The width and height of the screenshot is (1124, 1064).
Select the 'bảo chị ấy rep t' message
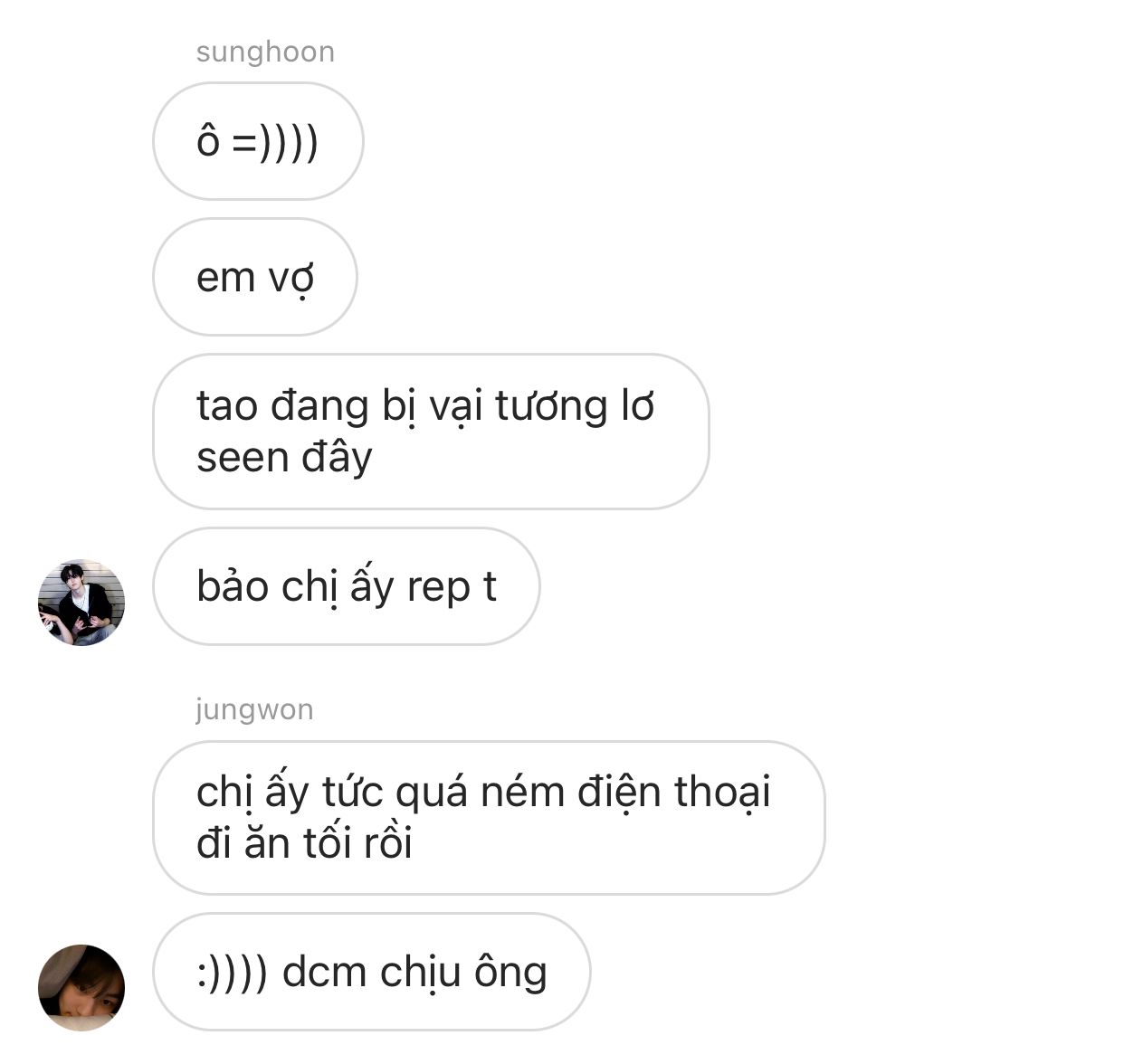click(347, 586)
